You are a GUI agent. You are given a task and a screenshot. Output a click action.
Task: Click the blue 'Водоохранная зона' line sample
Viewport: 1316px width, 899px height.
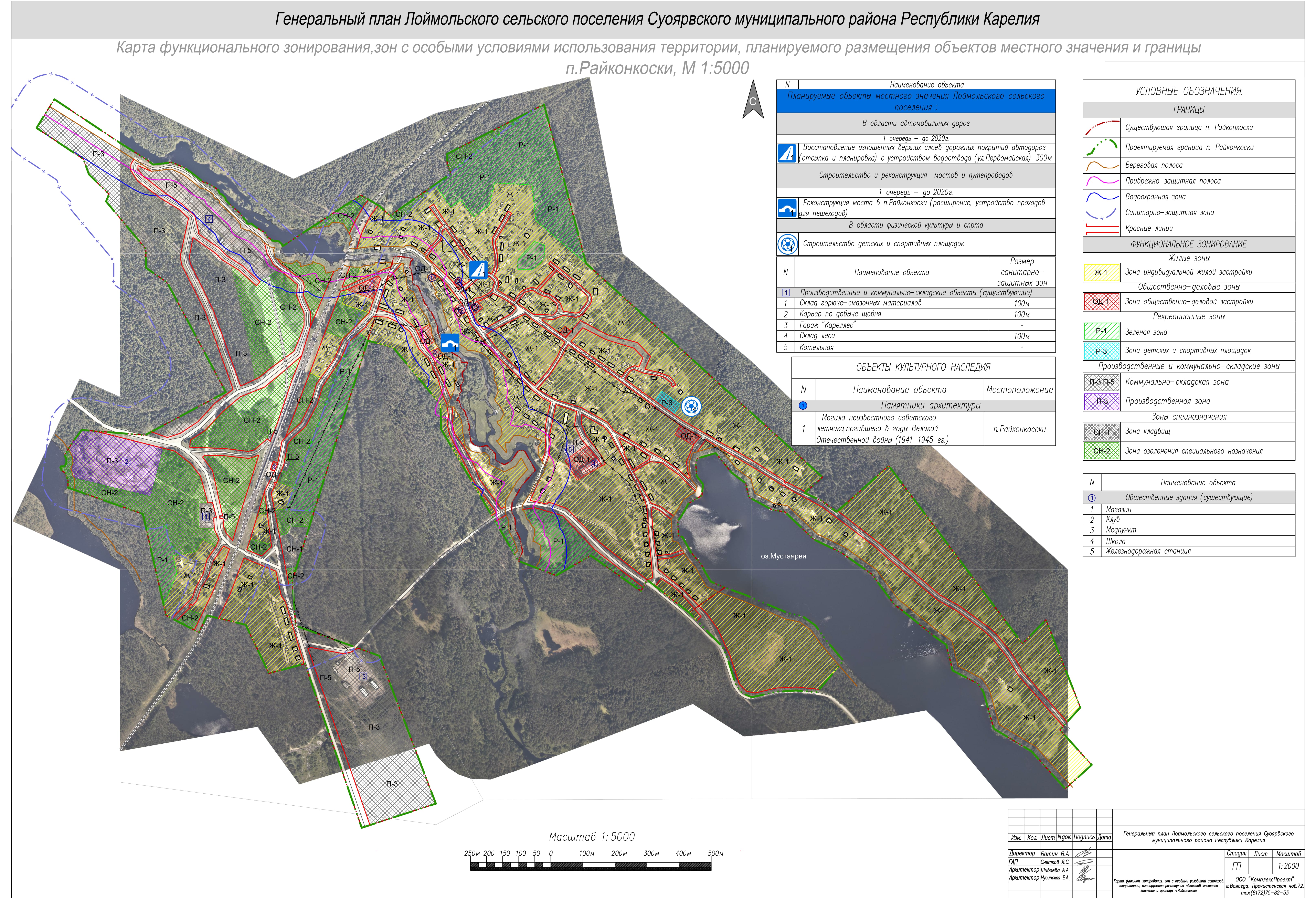click(1102, 197)
